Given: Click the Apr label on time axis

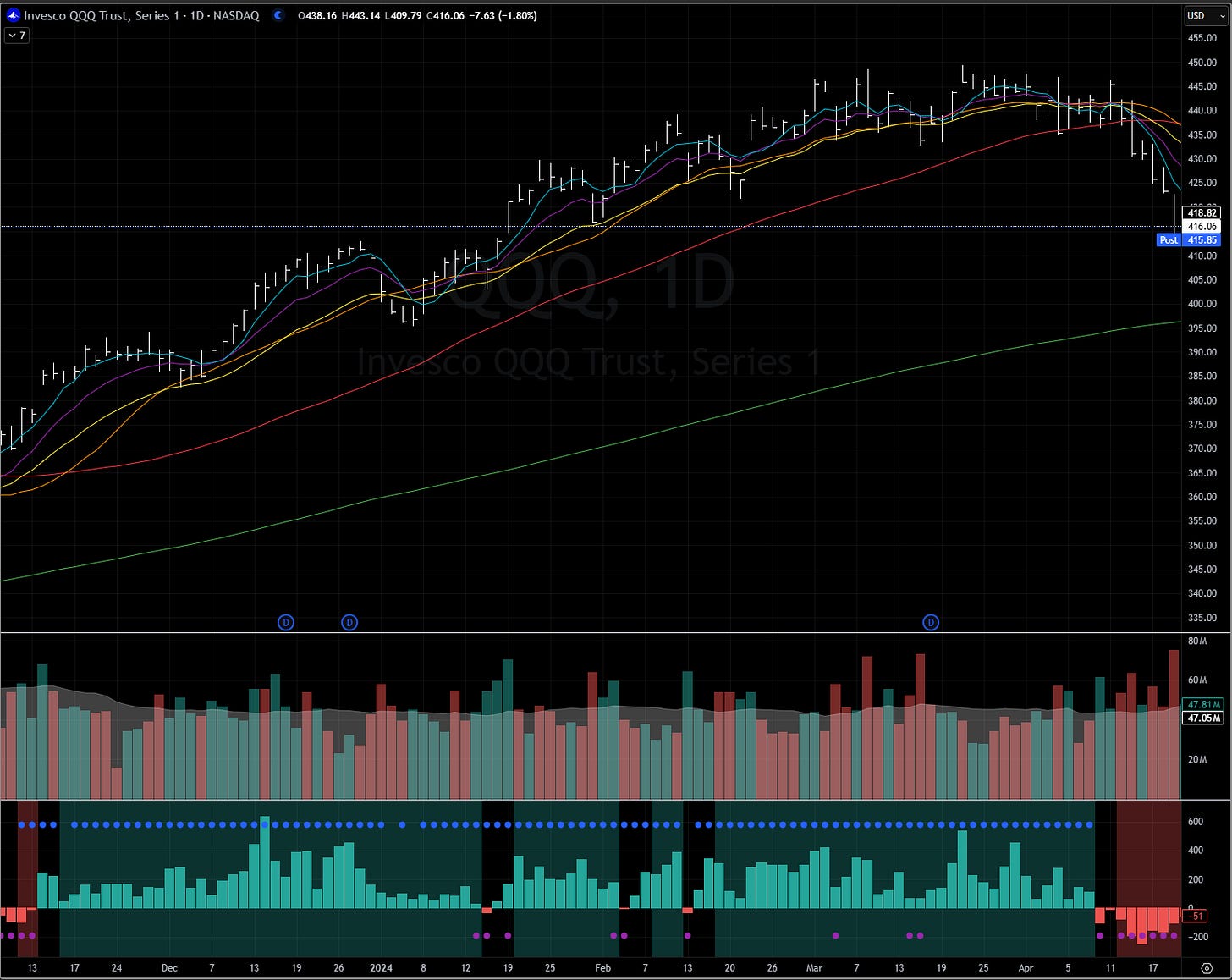Looking at the screenshot, I should coord(1026,968).
